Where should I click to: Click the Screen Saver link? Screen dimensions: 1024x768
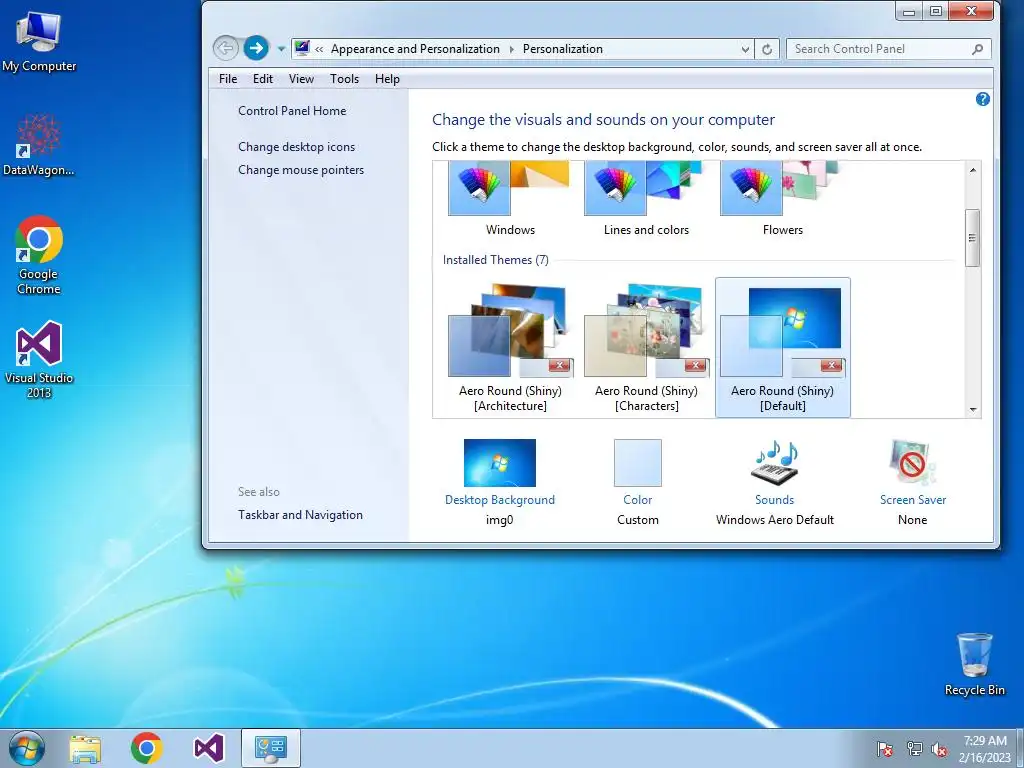pos(912,500)
